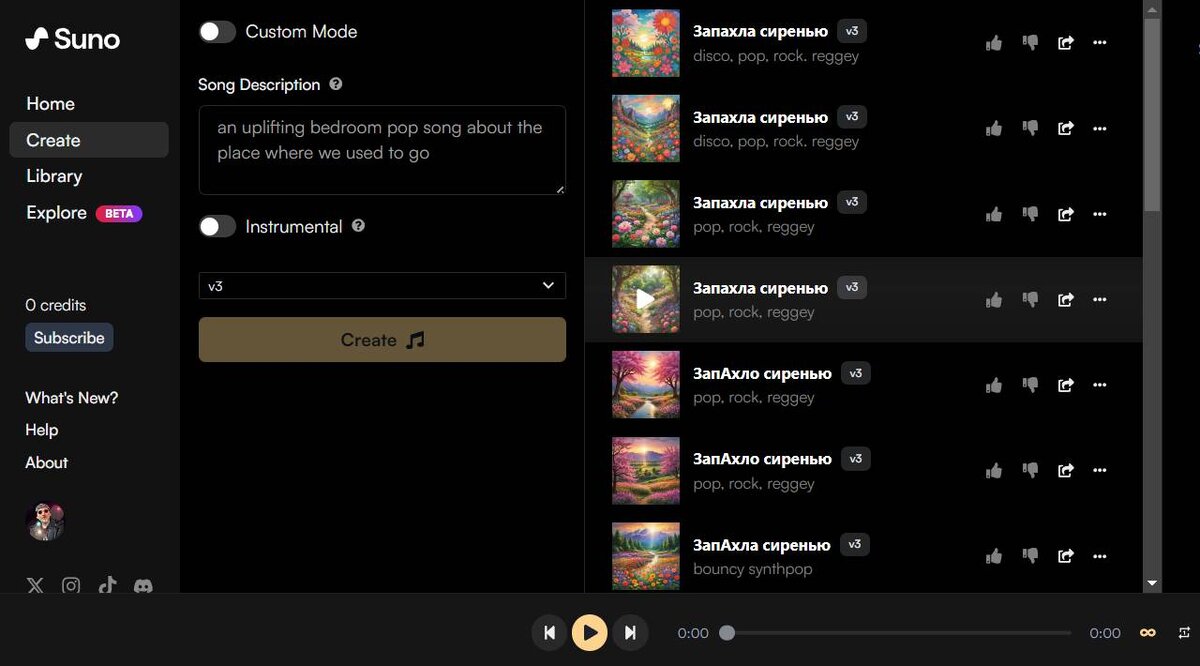Dislike the highlighted Запахла сиренью song
1200x666 pixels.
point(1030,299)
